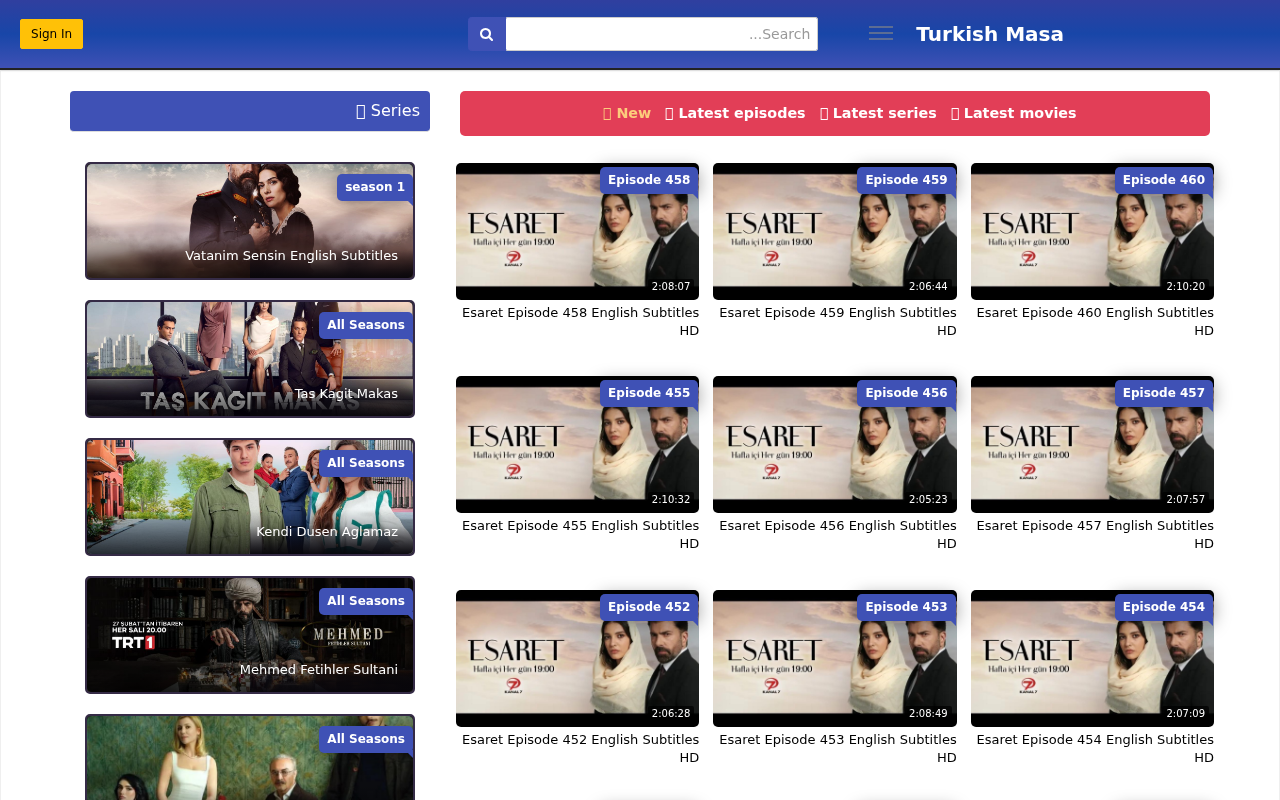The image size is (1280, 800).
Task: Click the 2:07:57 duration label
Action: tap(1186, 499)
